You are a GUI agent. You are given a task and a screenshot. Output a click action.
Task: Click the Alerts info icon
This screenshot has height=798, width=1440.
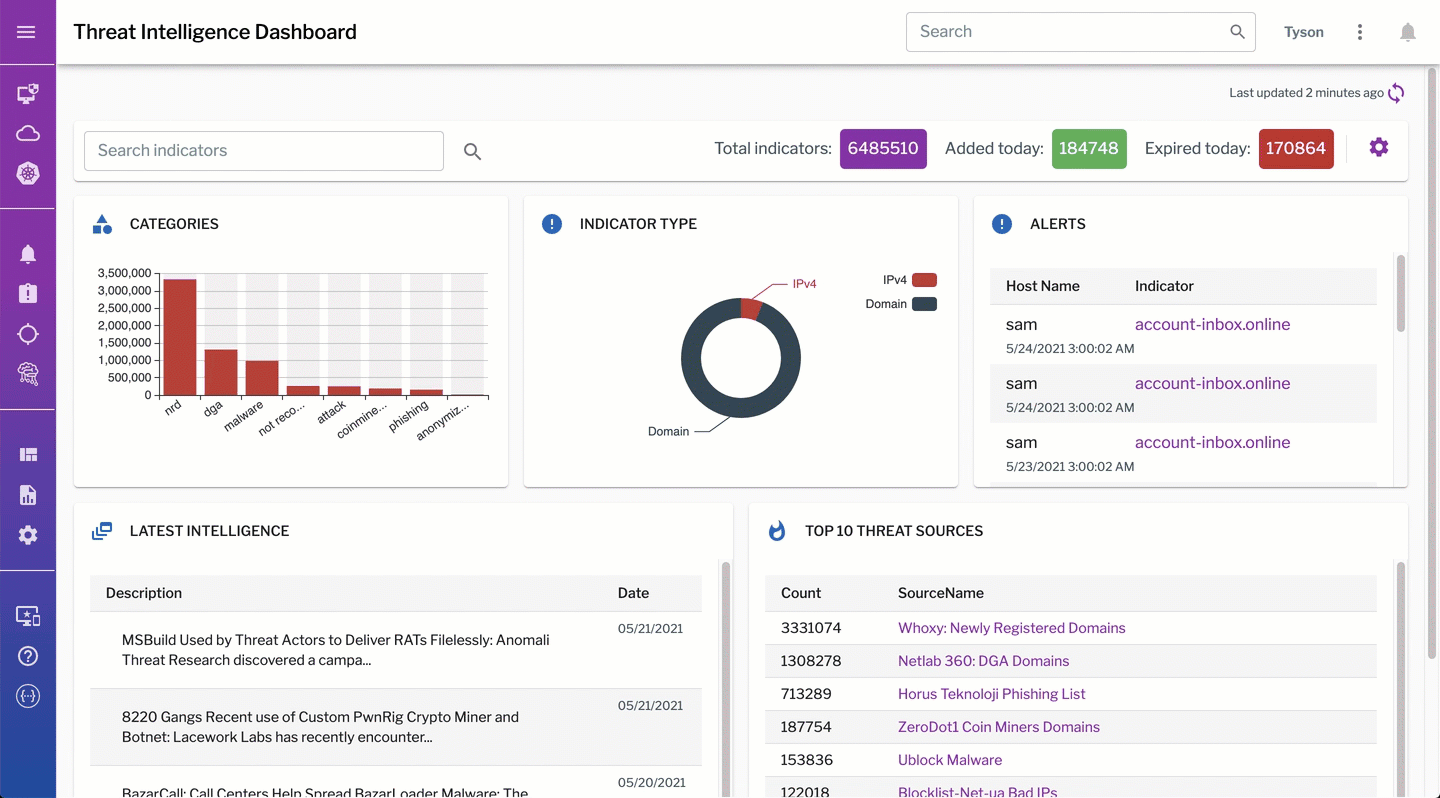[x=1002, y=224]
